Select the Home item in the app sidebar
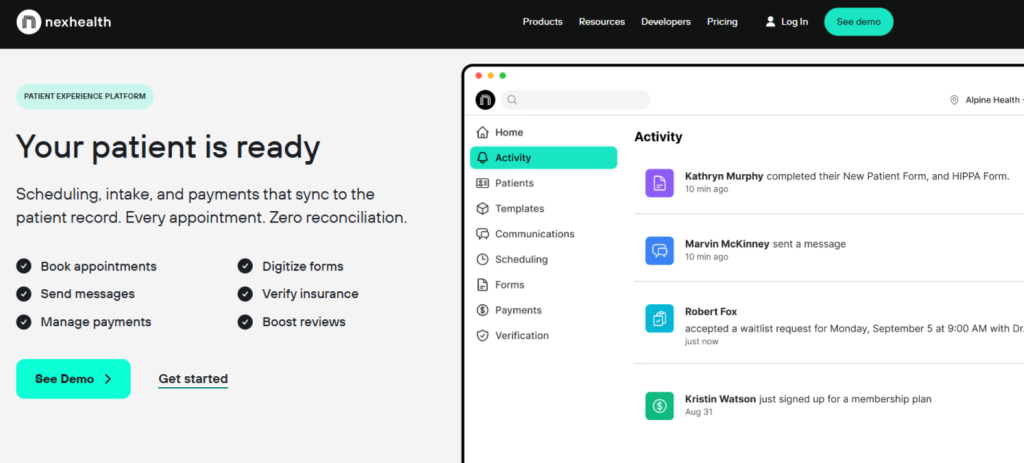The height and width of the screenshot is (463, 1024). click(x=543, y=133)
